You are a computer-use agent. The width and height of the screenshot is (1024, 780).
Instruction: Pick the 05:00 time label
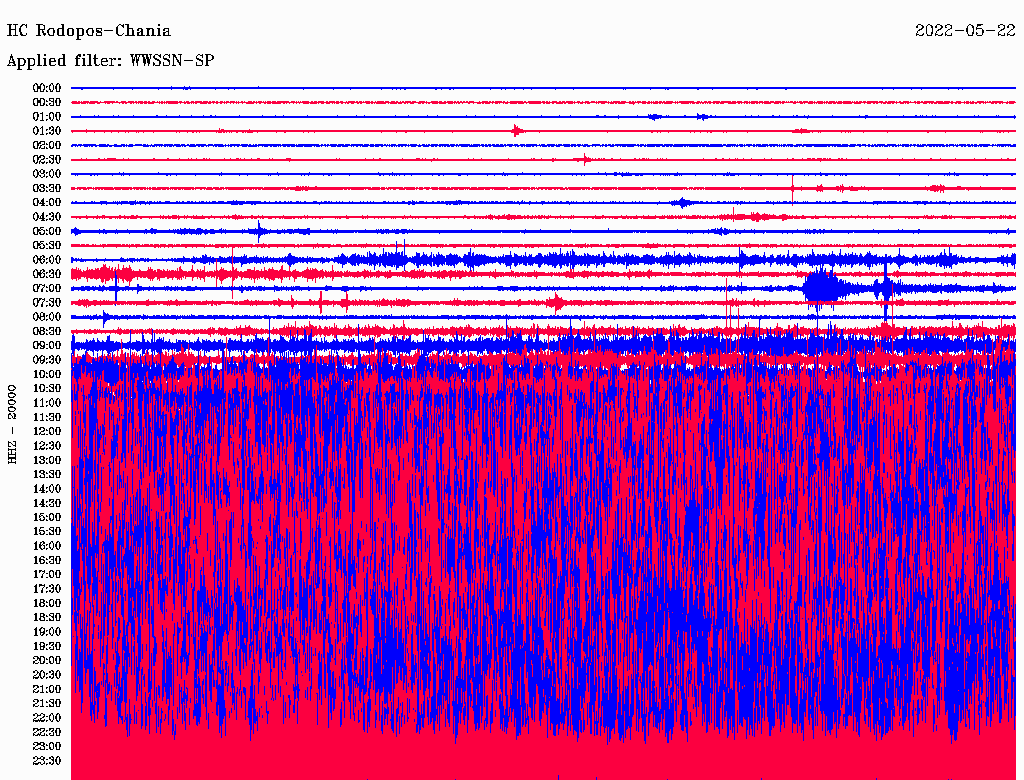pyautogui.click(x=47, y=231)
